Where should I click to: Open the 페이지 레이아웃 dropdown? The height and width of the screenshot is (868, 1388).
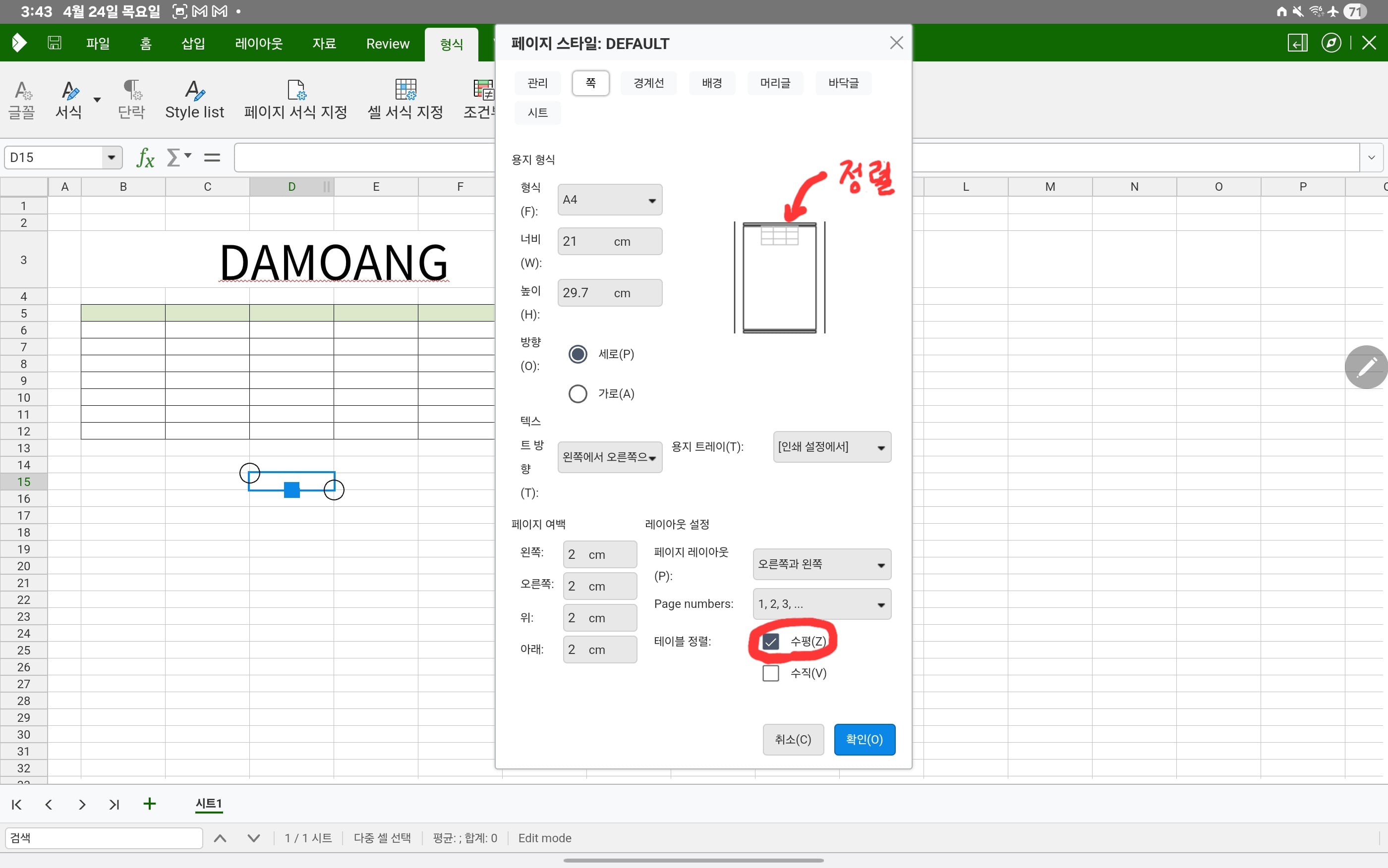[822, 564]
